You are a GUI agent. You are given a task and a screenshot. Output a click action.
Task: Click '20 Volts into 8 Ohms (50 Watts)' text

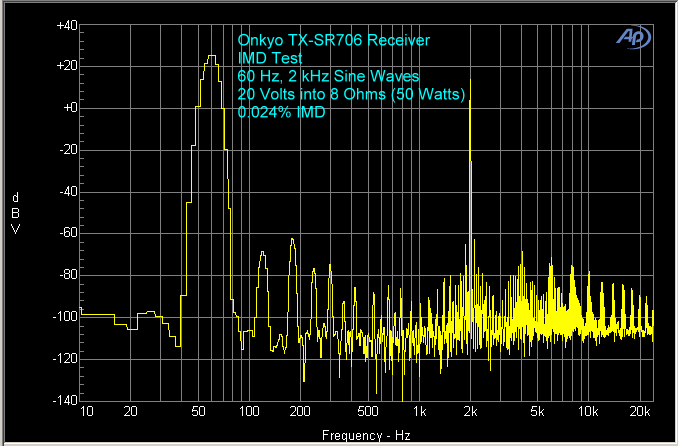pyautogui.click(x=351, y=94)
